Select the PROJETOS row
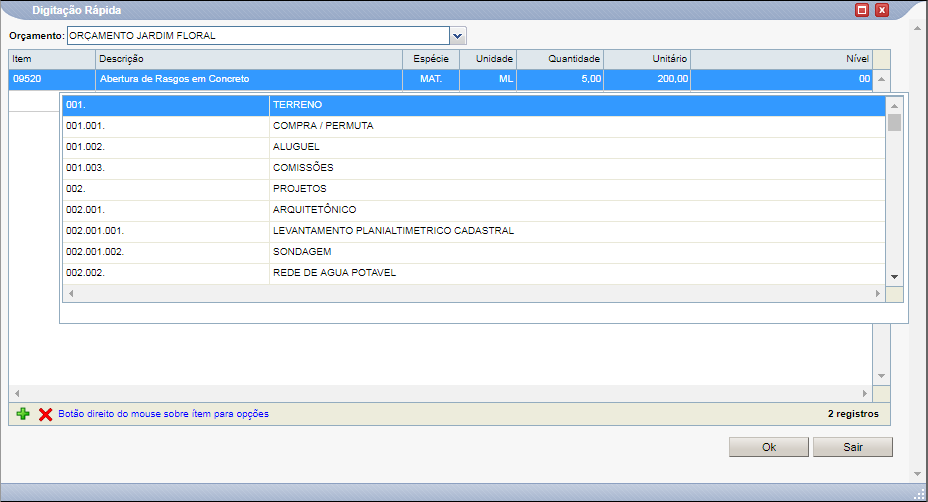Image resolution: width=928 pixels, height=502 pixels. coord(474,189)
